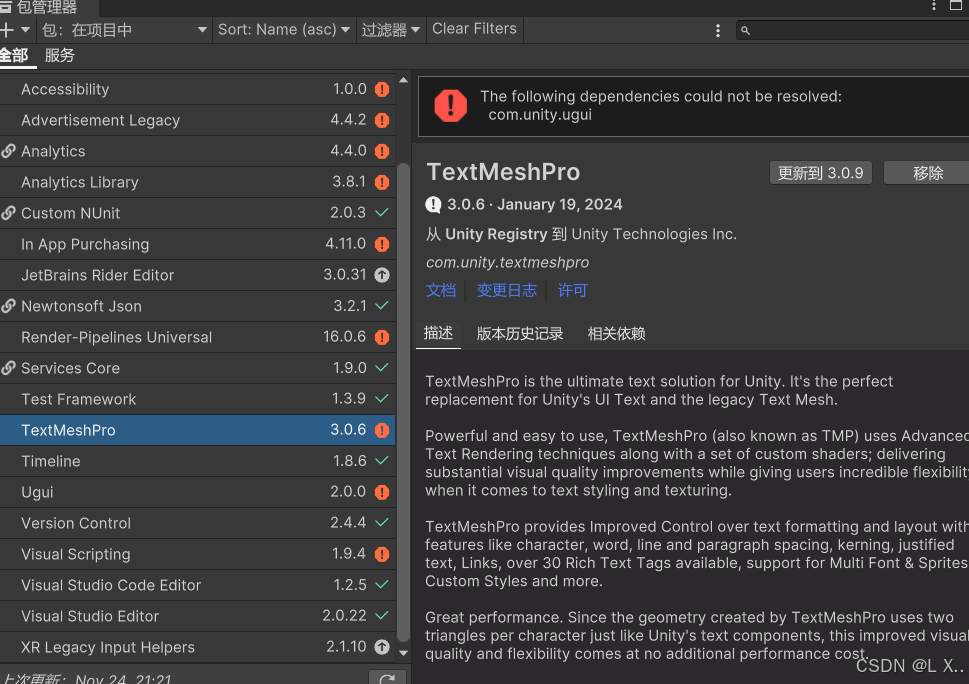The height and width of the screenshot is (684, 969).
Task: Click the com.unity.textmeshpro package identifier text
Action: (507, 263)
